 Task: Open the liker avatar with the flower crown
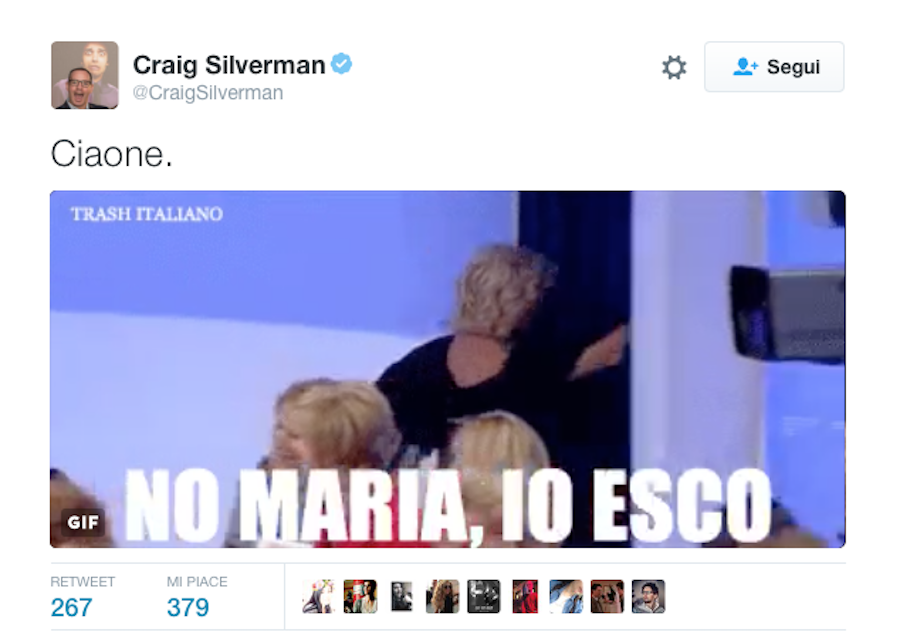point(319,596)
